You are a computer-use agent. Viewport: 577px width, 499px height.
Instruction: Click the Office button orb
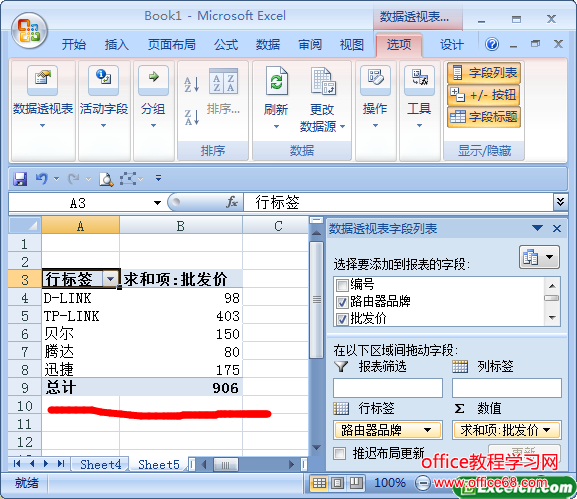click(29, 31)
